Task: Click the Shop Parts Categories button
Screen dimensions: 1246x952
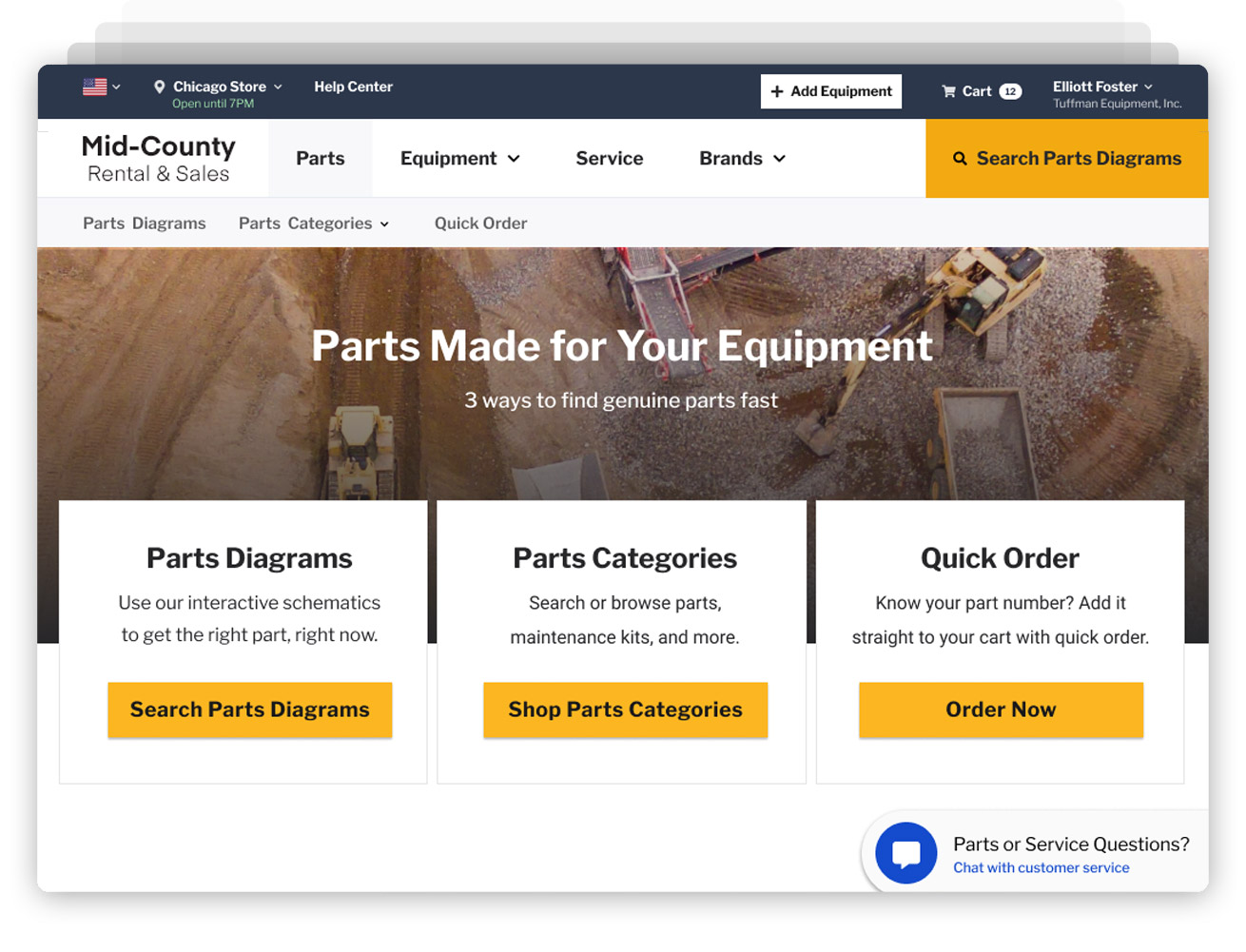Action: 625,709
